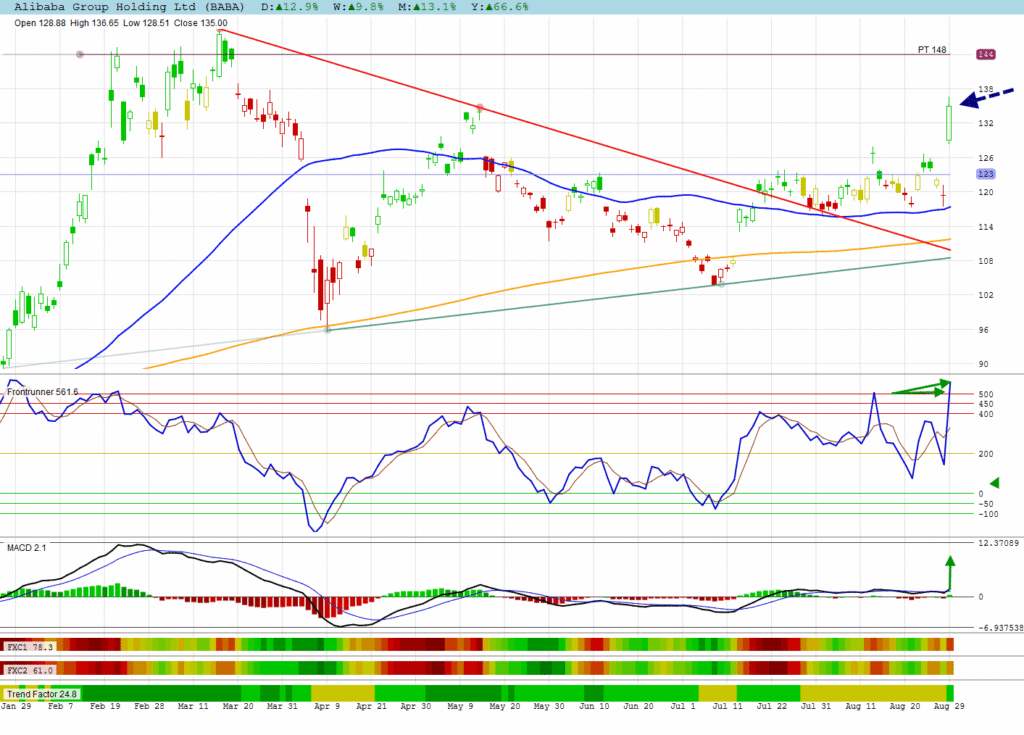Click the Low 128.51 price readout
The width and height of the screenshot is (1024, 735).
(x=146, y=23)
